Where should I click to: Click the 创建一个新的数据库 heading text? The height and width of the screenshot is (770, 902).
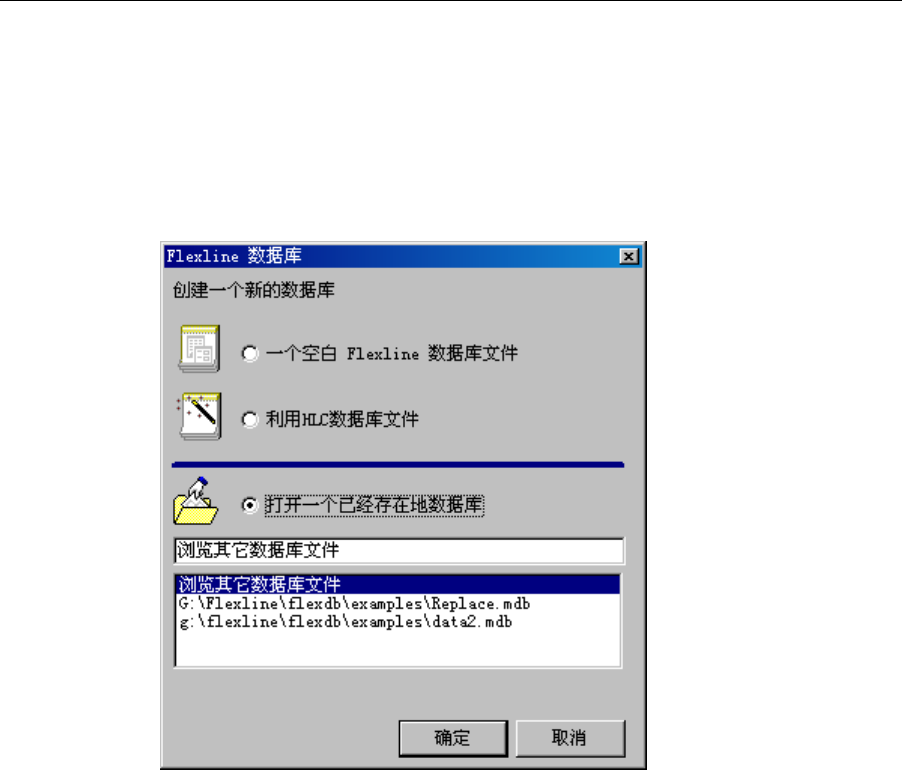pyautogui.click(x=254, y=290)
